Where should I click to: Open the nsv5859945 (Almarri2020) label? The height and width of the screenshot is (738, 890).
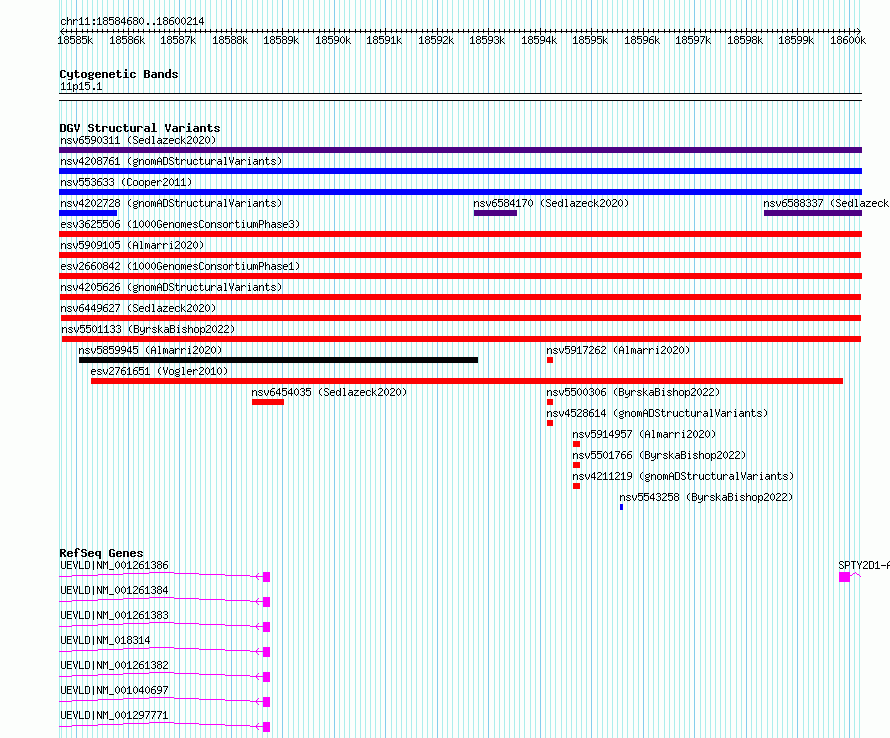tap(150, 350)
